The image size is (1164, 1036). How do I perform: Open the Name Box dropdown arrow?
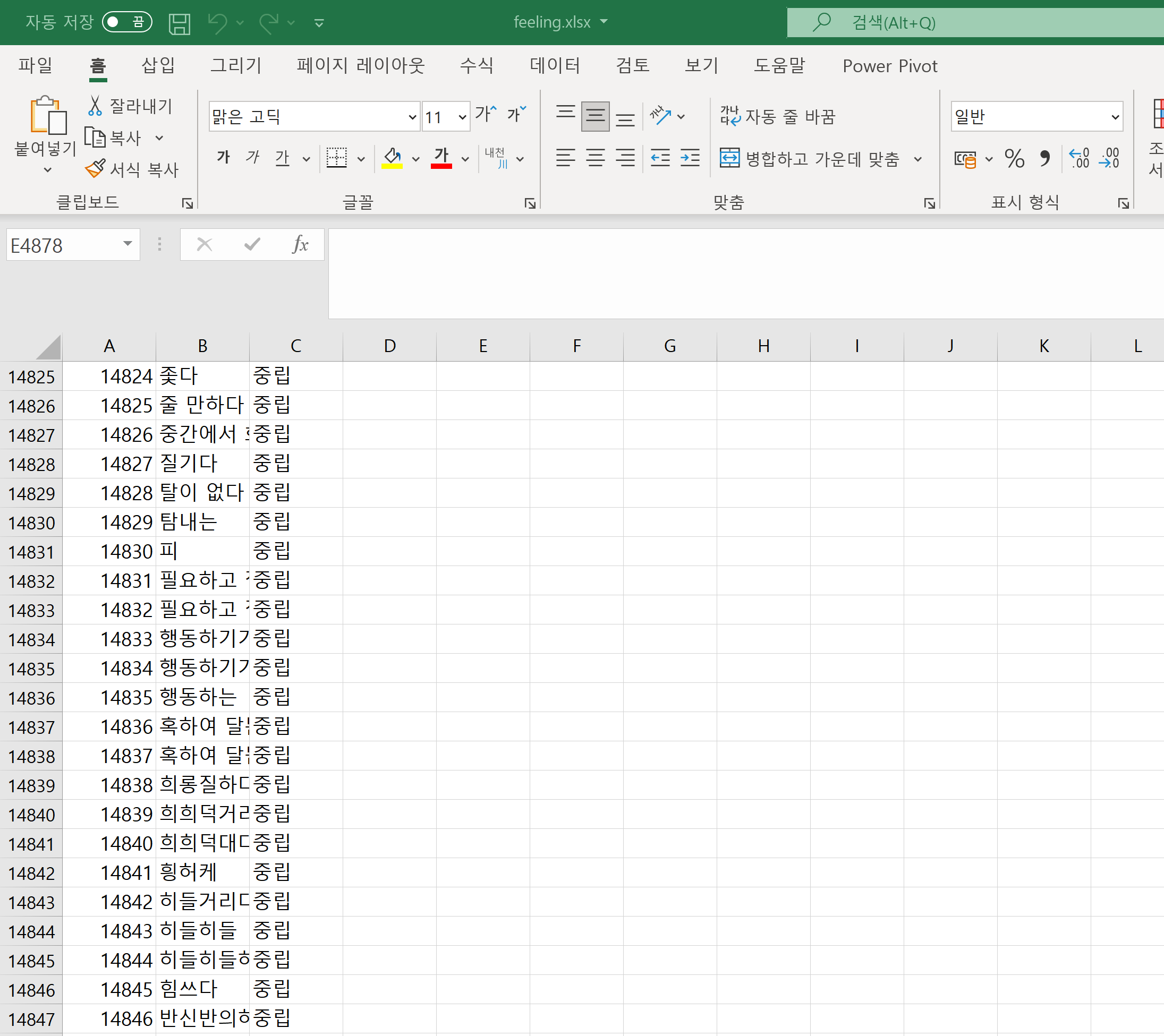point(128,245)
